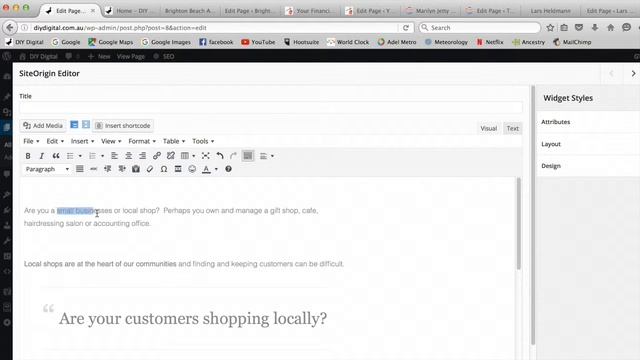Viewport: 640px width, 360px height.
Task: Expand the numbered list style dropdown arrow
Action: click(x=102, y=156)
